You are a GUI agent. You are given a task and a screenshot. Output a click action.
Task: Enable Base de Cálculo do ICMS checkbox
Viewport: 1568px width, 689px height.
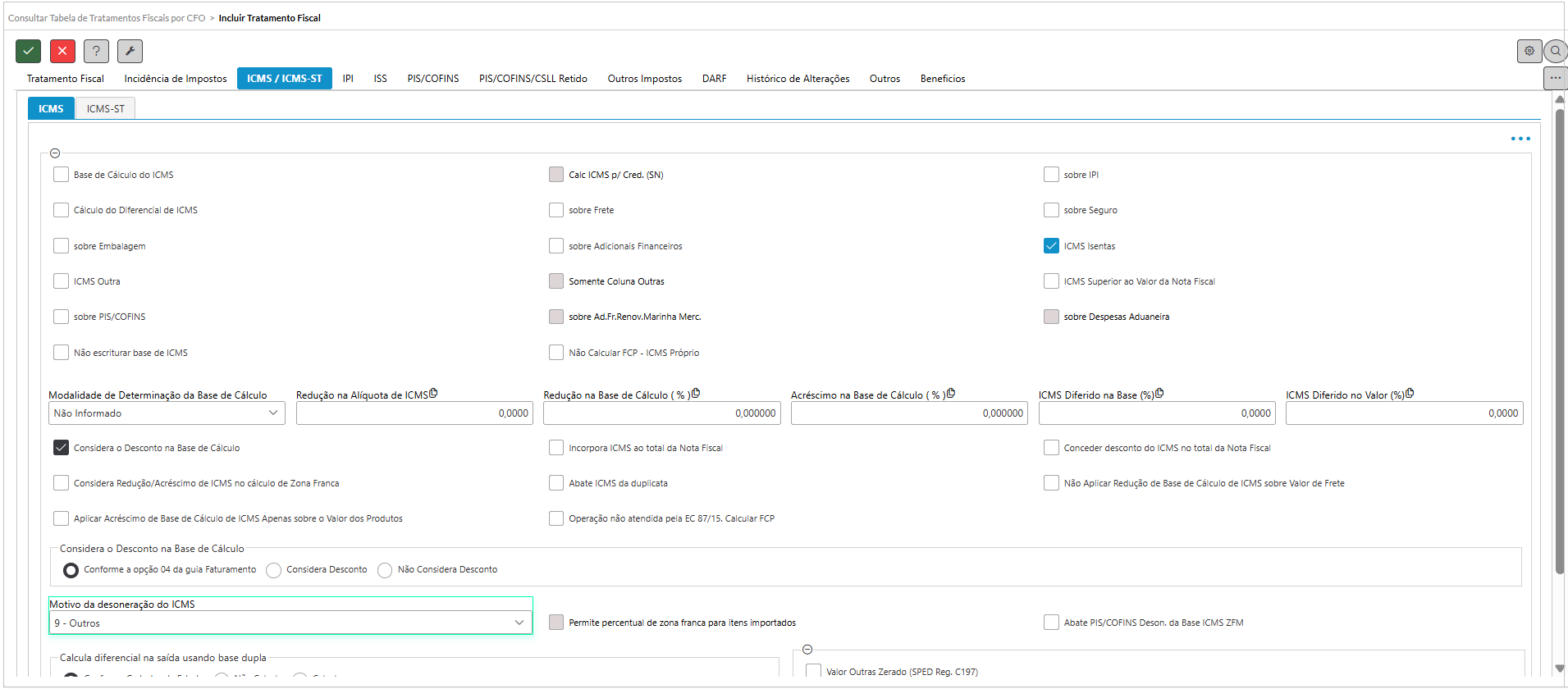(x=61, y=174)
